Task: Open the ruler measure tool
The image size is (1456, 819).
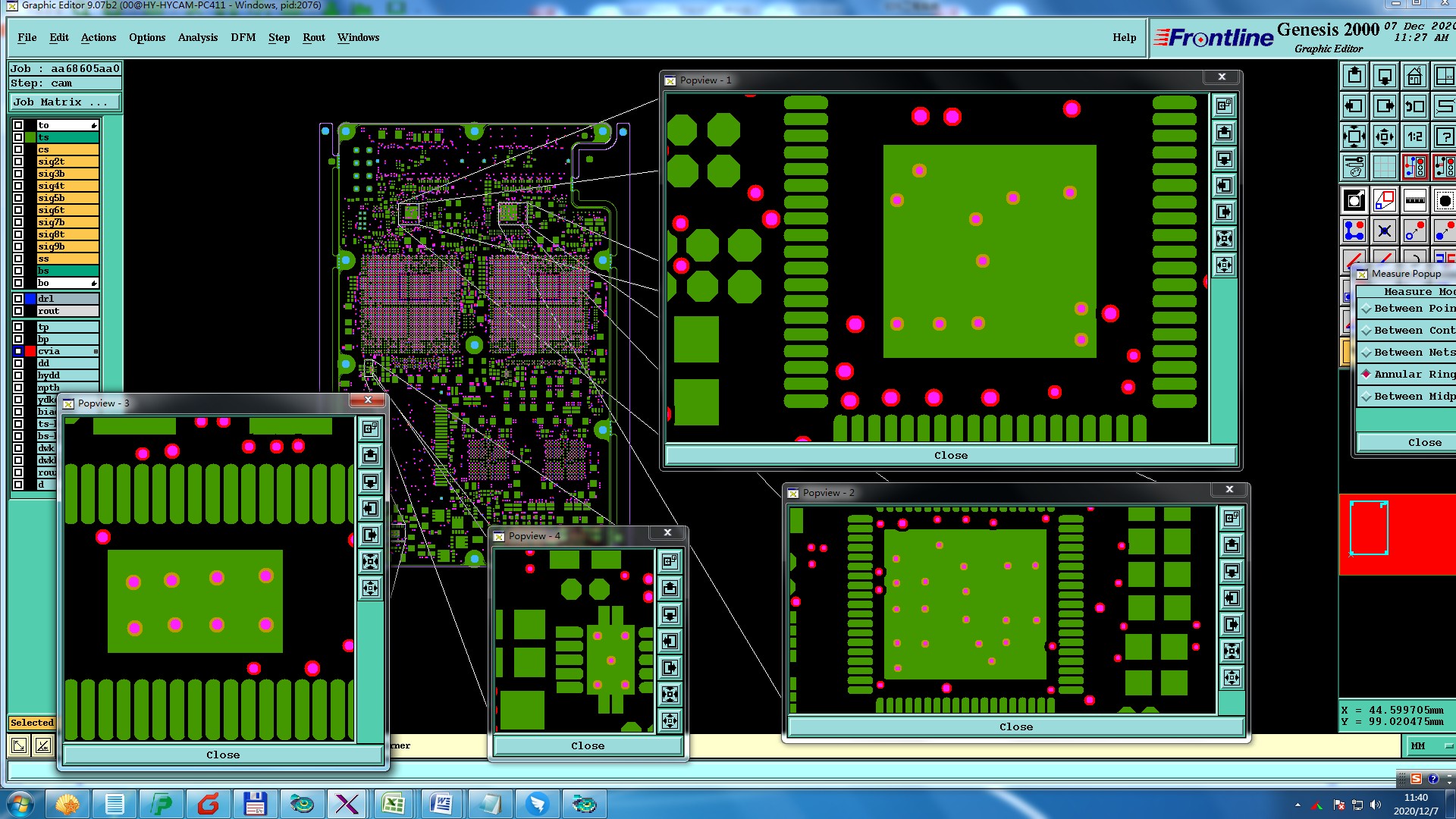Action: [x=1415, y=201]
